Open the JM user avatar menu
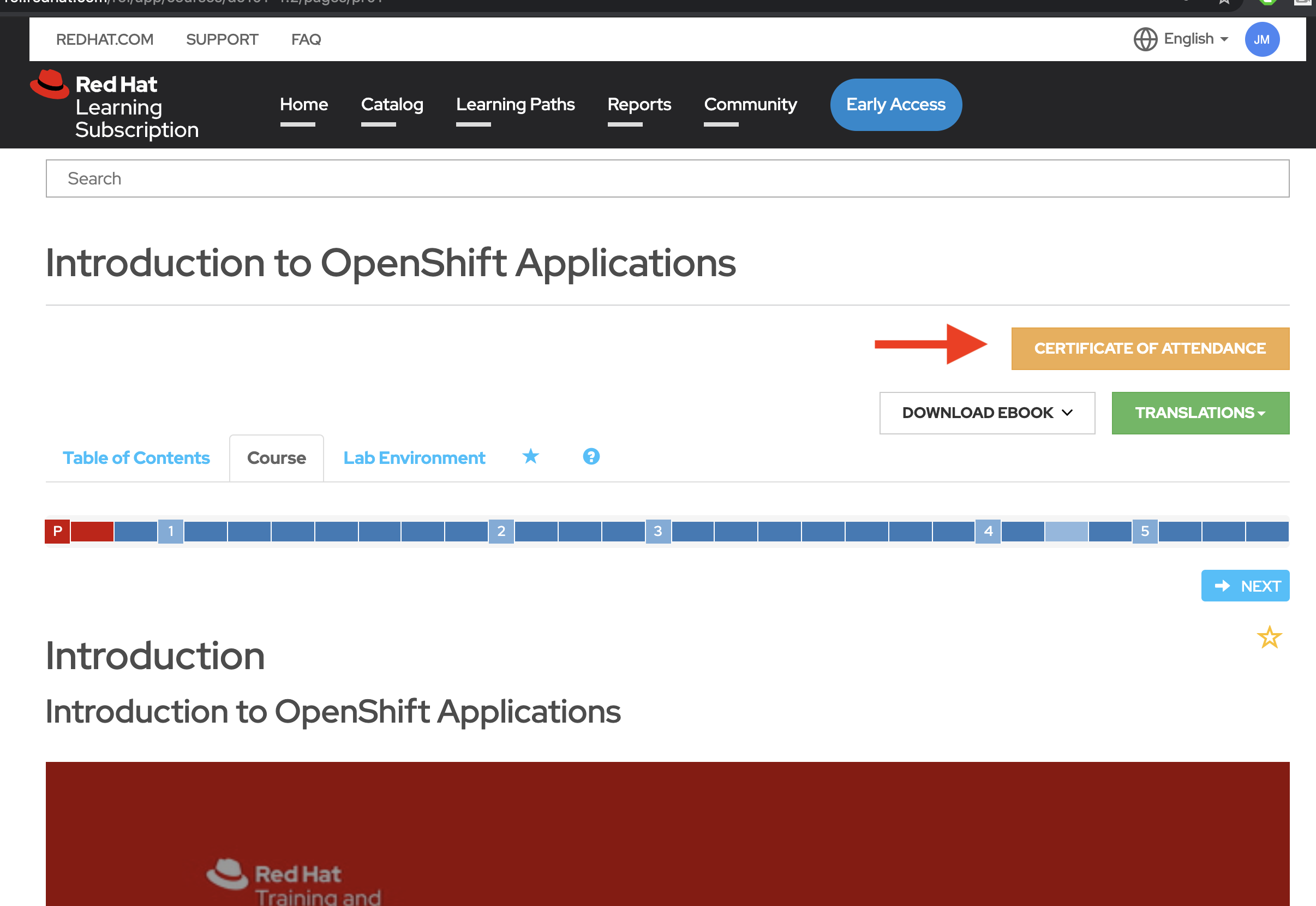Image resolution: width=1316 pixels, height=906 pixels. (x=1261, y=39)
